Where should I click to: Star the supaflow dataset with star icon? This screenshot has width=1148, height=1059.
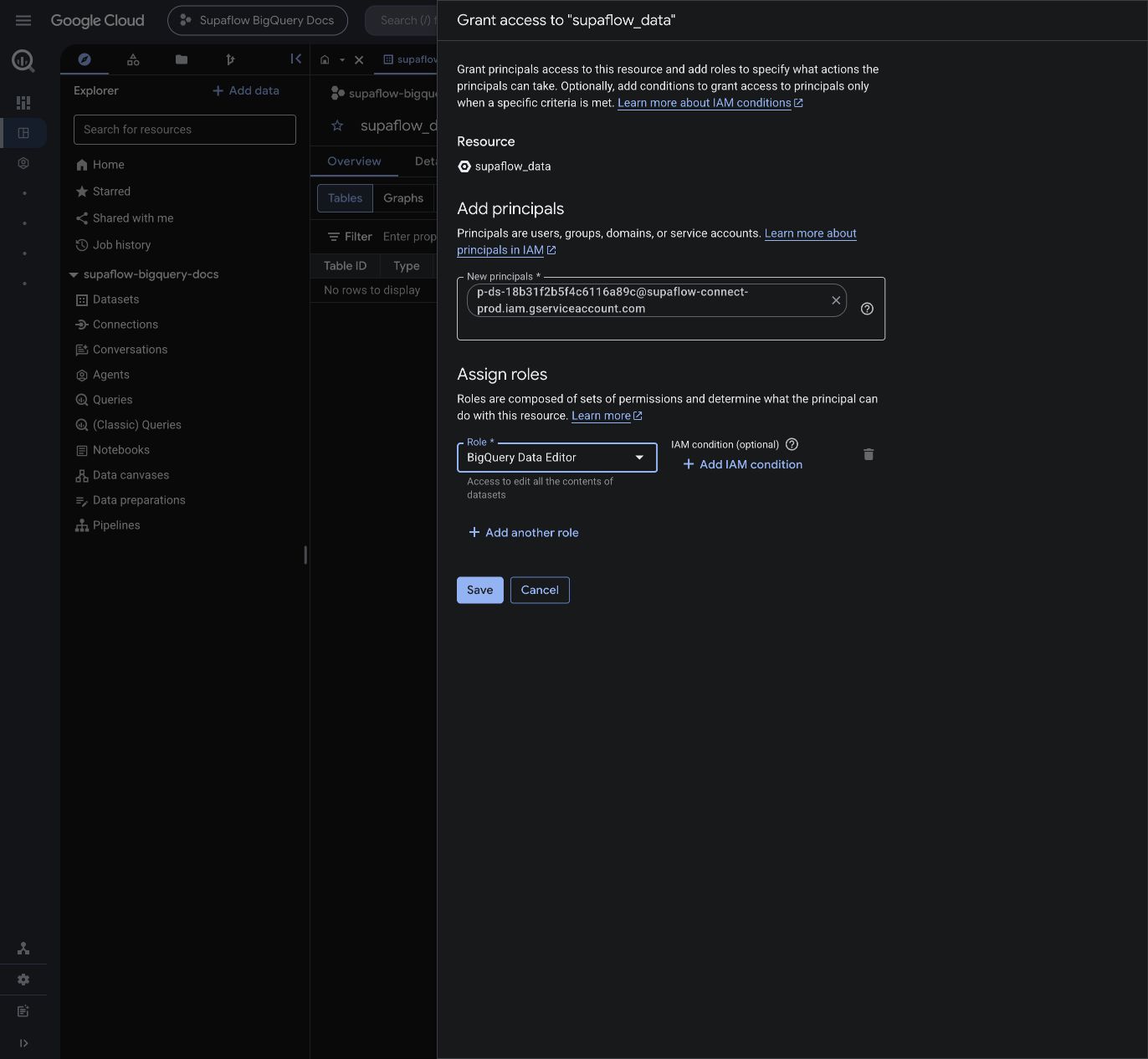(337, 125)
